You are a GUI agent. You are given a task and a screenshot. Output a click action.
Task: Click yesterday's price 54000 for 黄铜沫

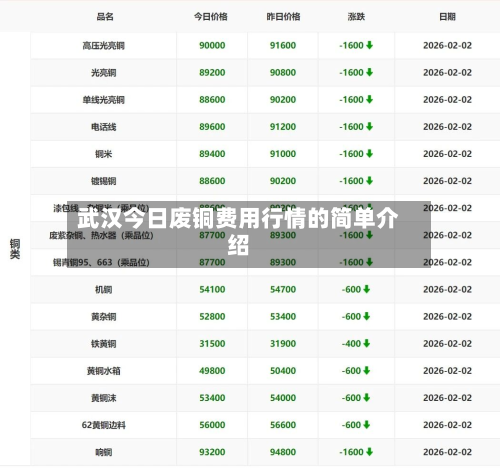283,398
